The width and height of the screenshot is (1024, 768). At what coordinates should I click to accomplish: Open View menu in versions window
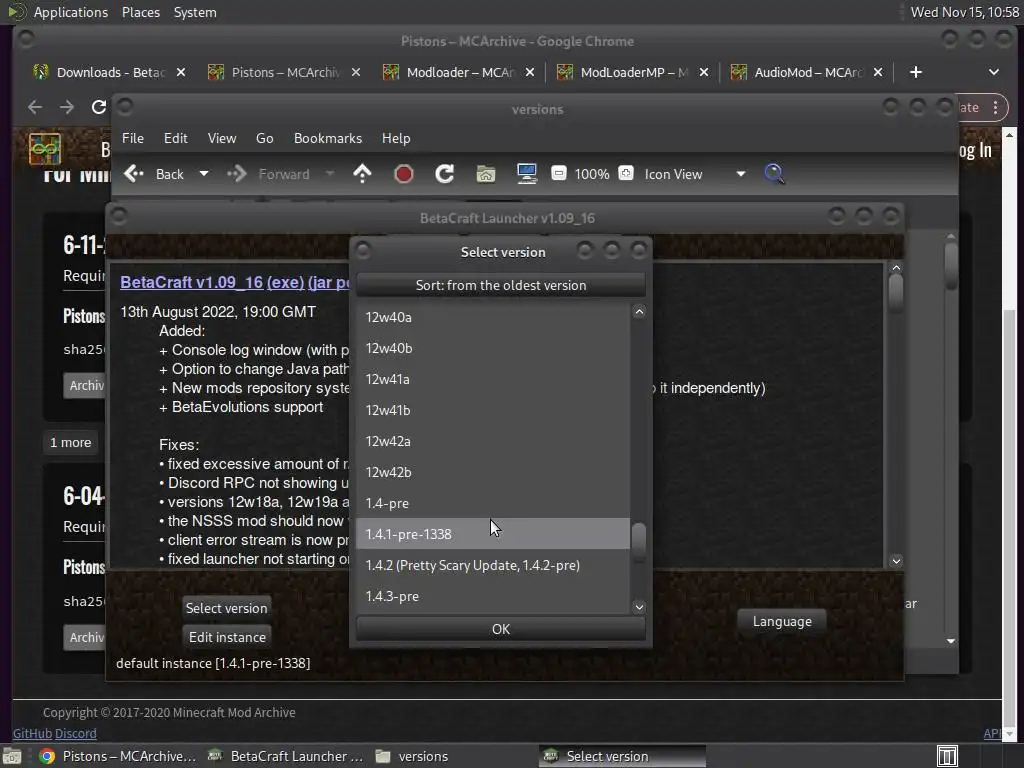222,138
